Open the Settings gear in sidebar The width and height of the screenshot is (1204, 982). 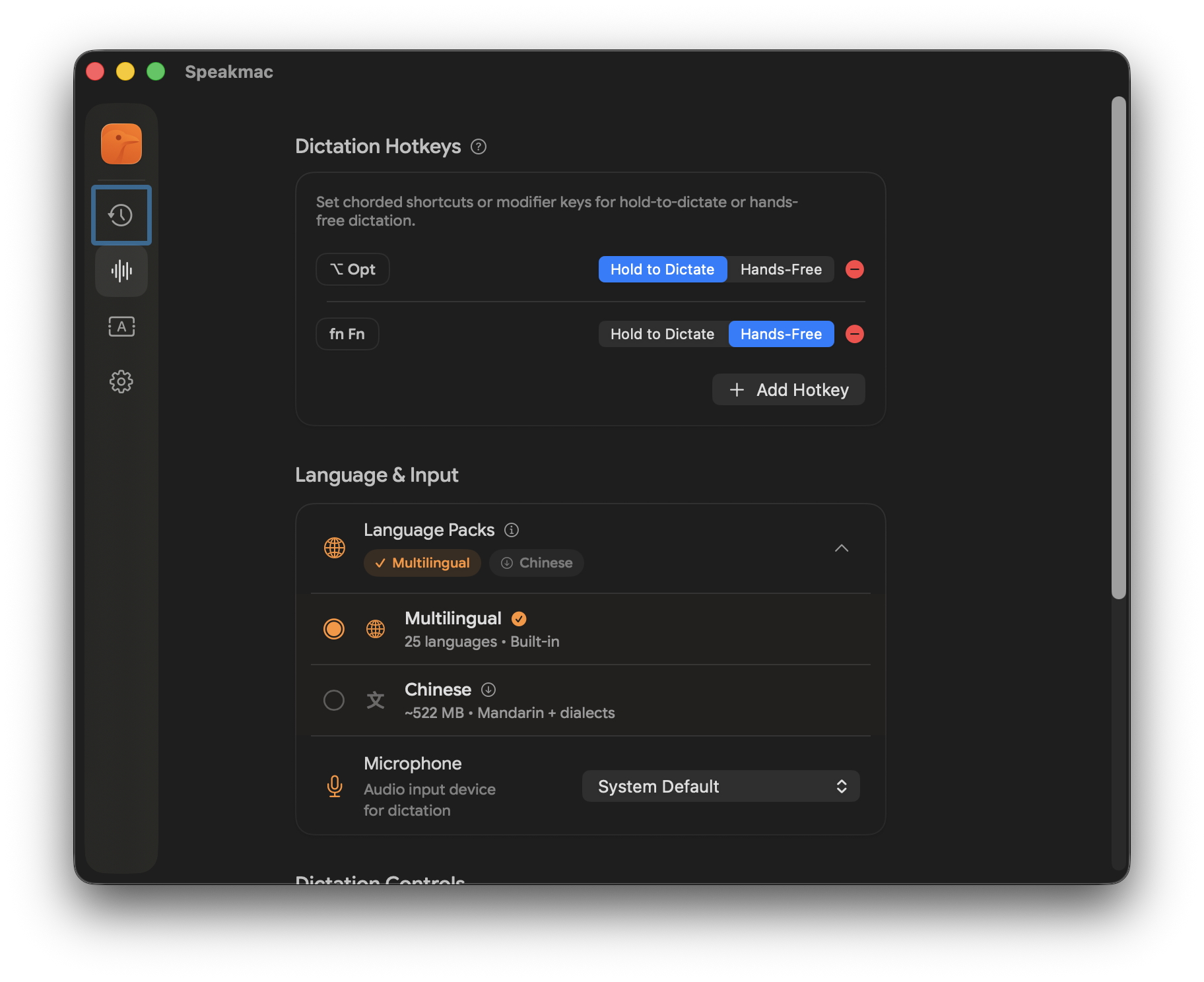(x=121, y=381)
